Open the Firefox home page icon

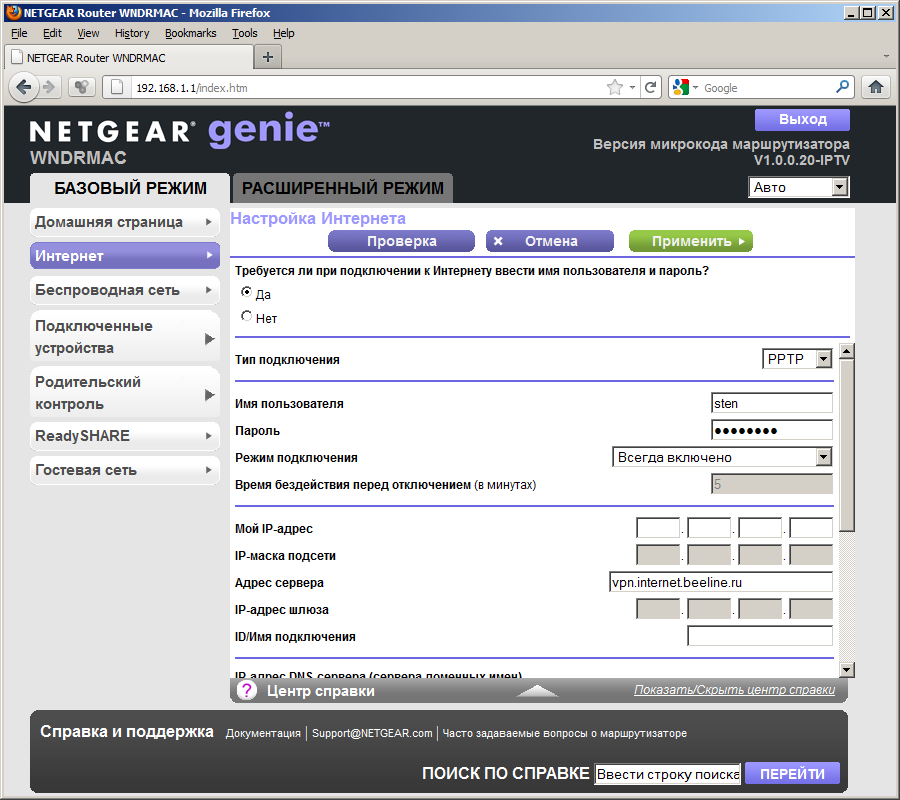[876, 87]
